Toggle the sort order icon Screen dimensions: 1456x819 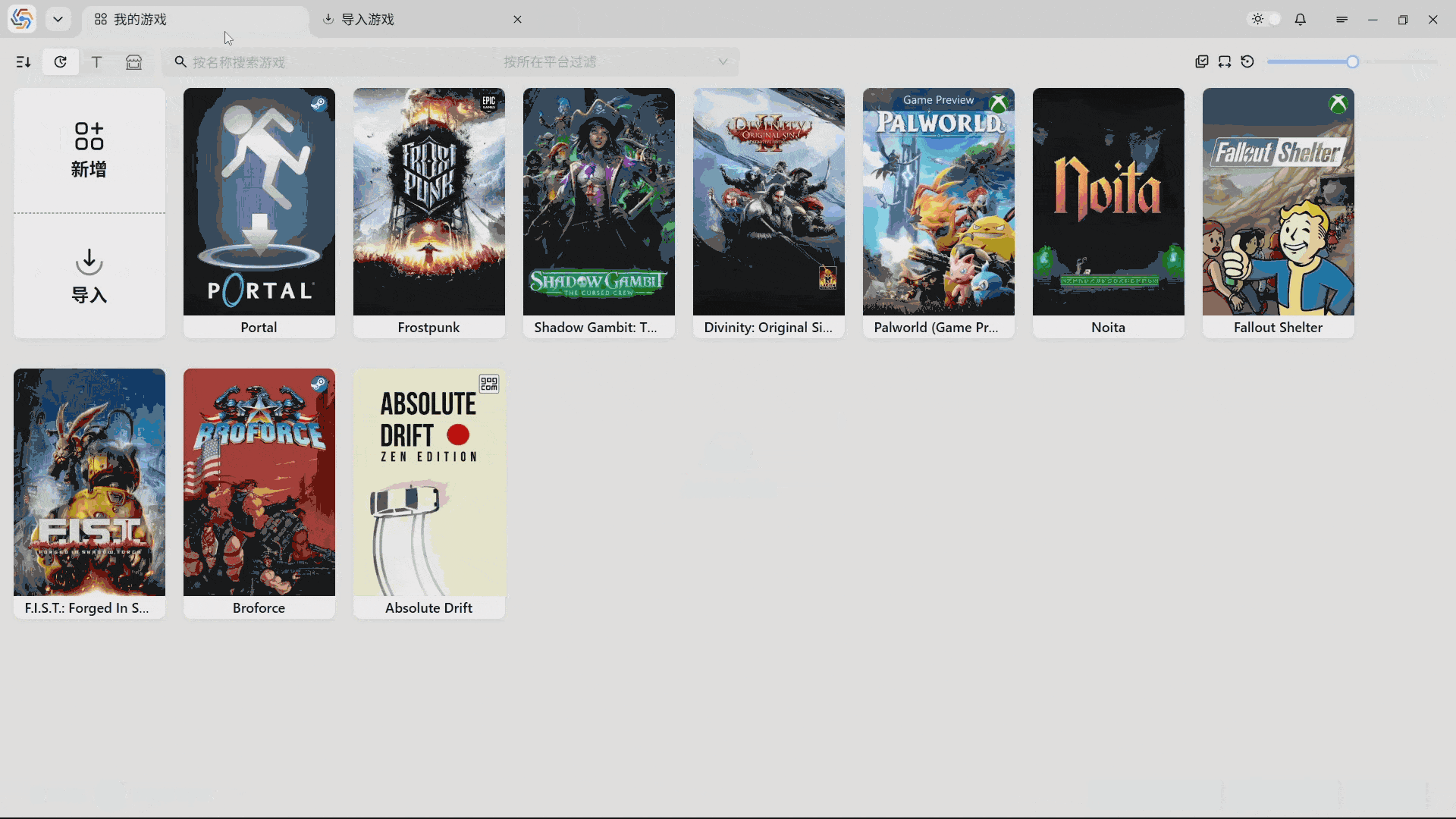(24, 62)
